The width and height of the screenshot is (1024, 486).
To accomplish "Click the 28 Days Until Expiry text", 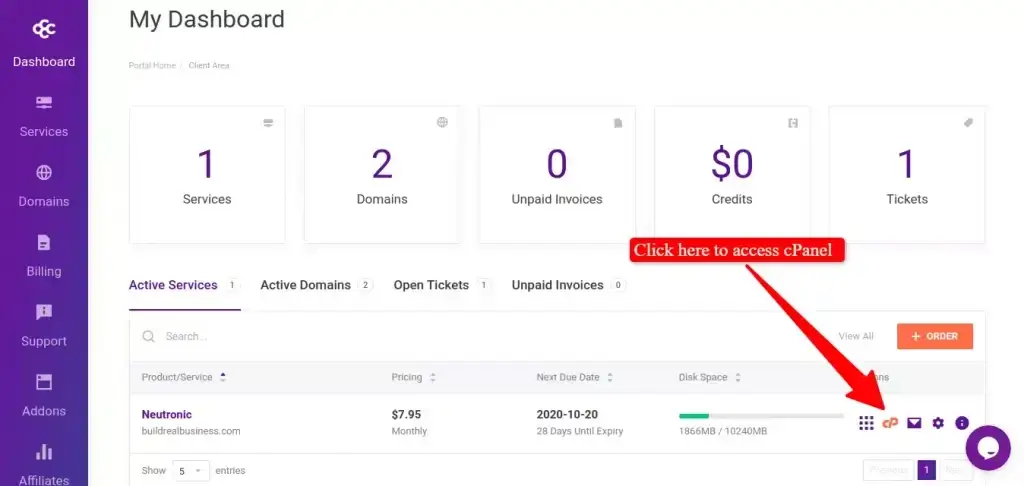I will tap(580, 431).
